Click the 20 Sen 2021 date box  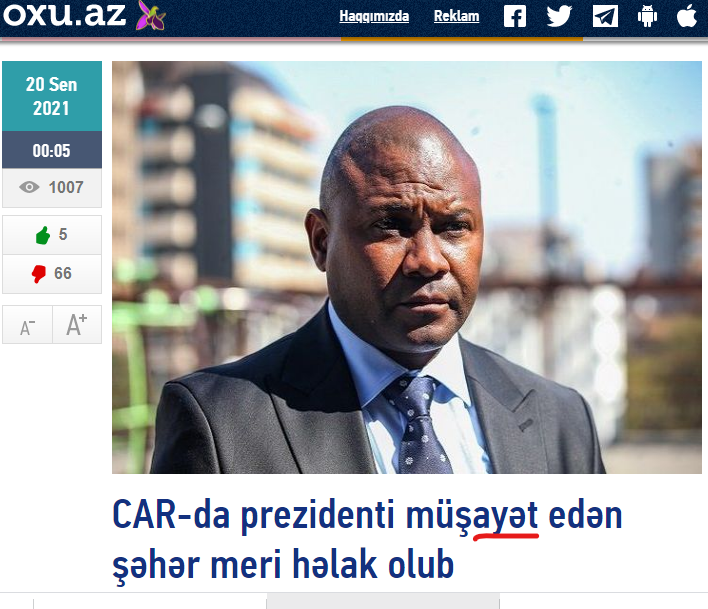tap(52, 96)
